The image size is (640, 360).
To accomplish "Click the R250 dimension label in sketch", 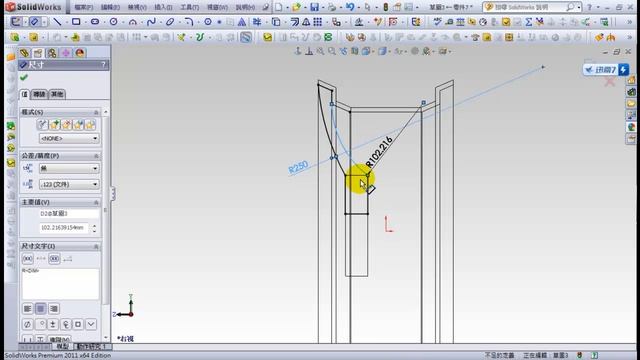I will pyautogui.click(x=298, y=167).
